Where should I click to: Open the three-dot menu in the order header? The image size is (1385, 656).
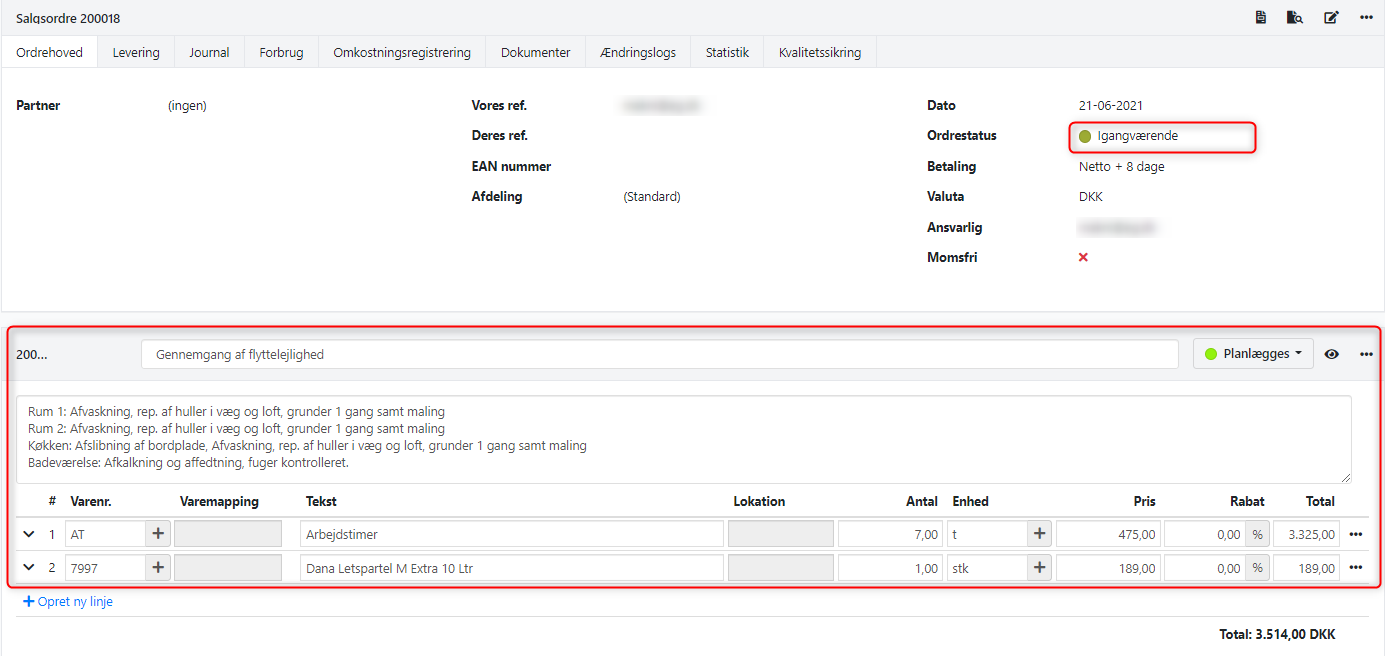1366,18
